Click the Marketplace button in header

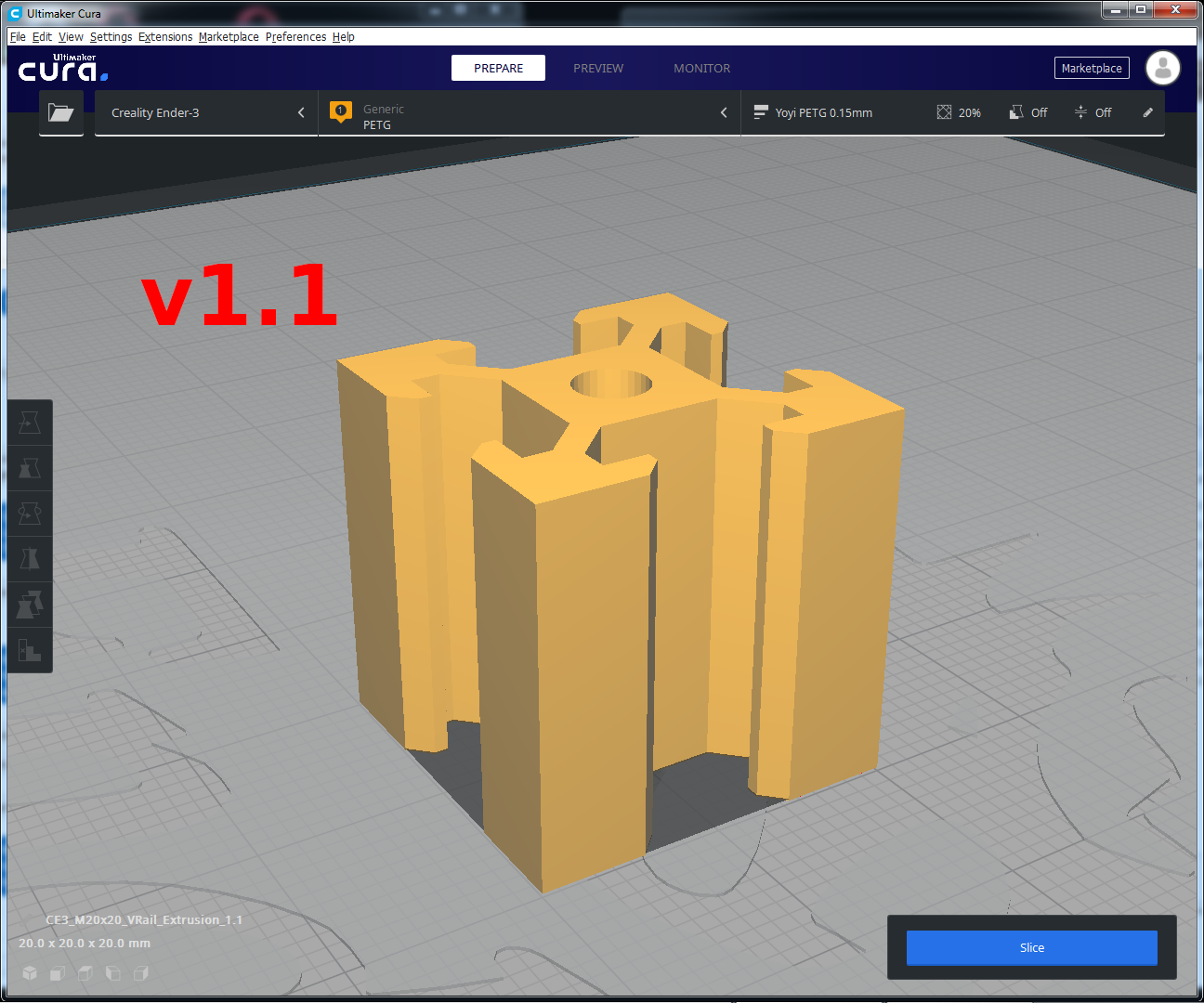click(x=1092, y=68)
